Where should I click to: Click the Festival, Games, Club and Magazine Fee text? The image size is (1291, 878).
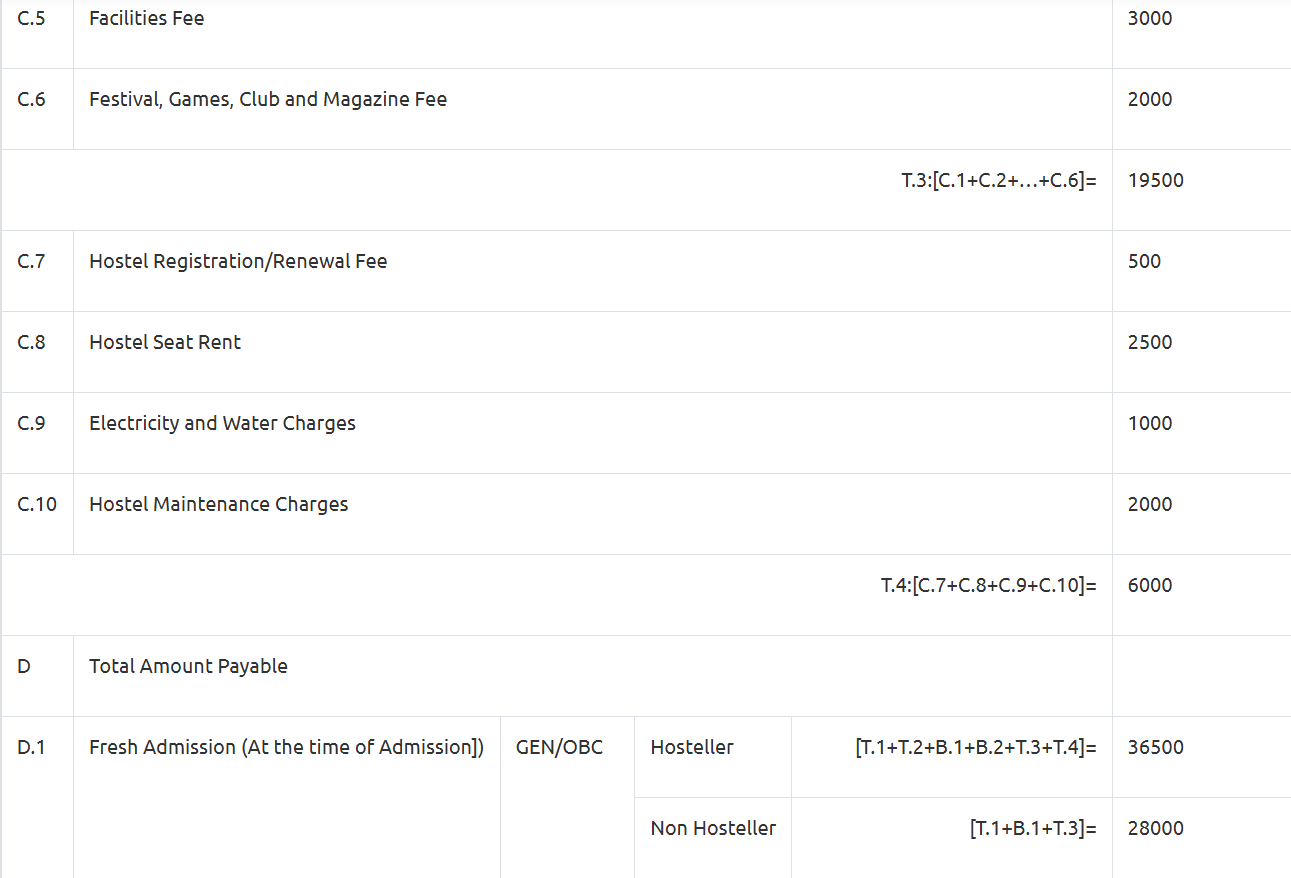(x=267, y=99)
